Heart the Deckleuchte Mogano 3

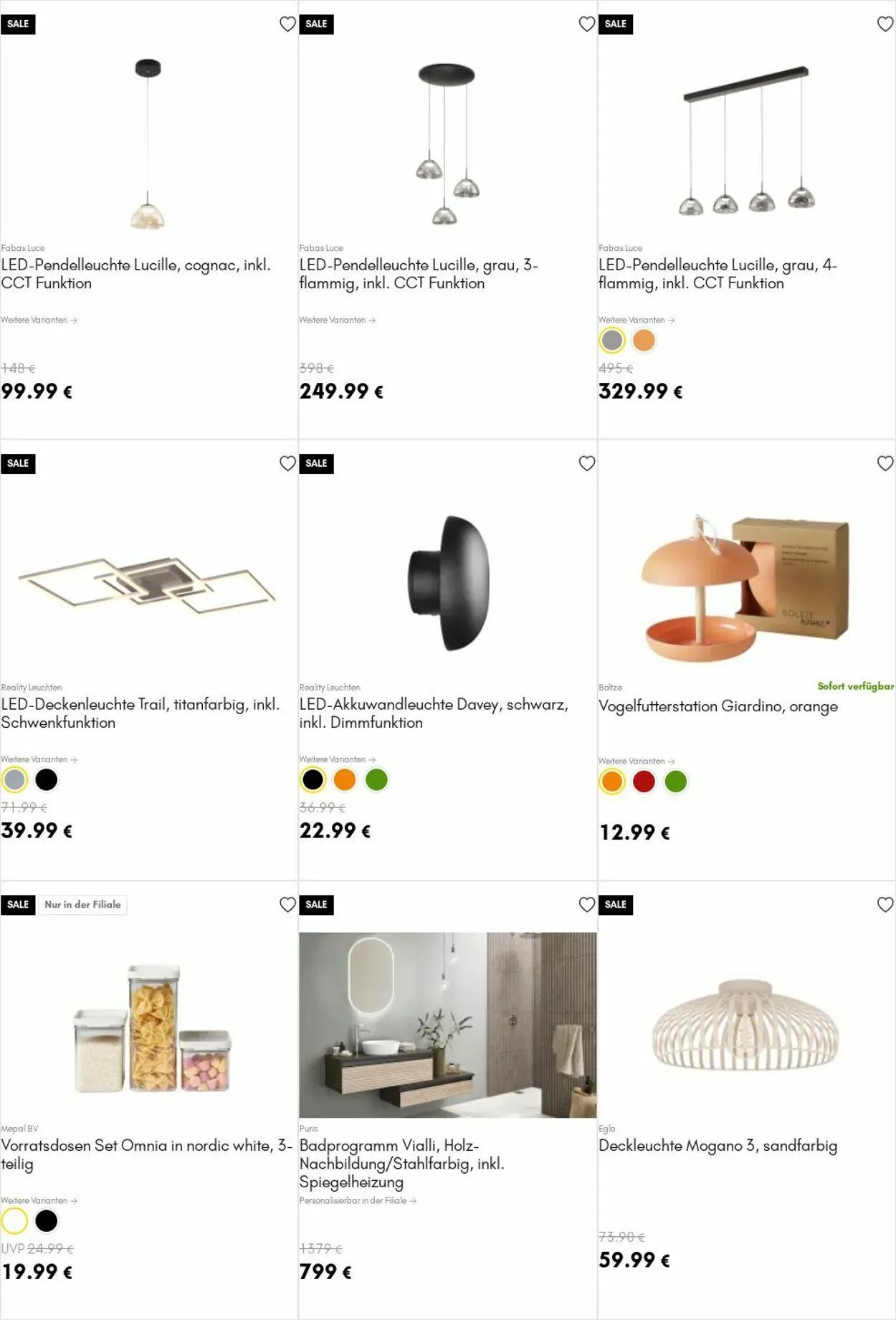885,905
